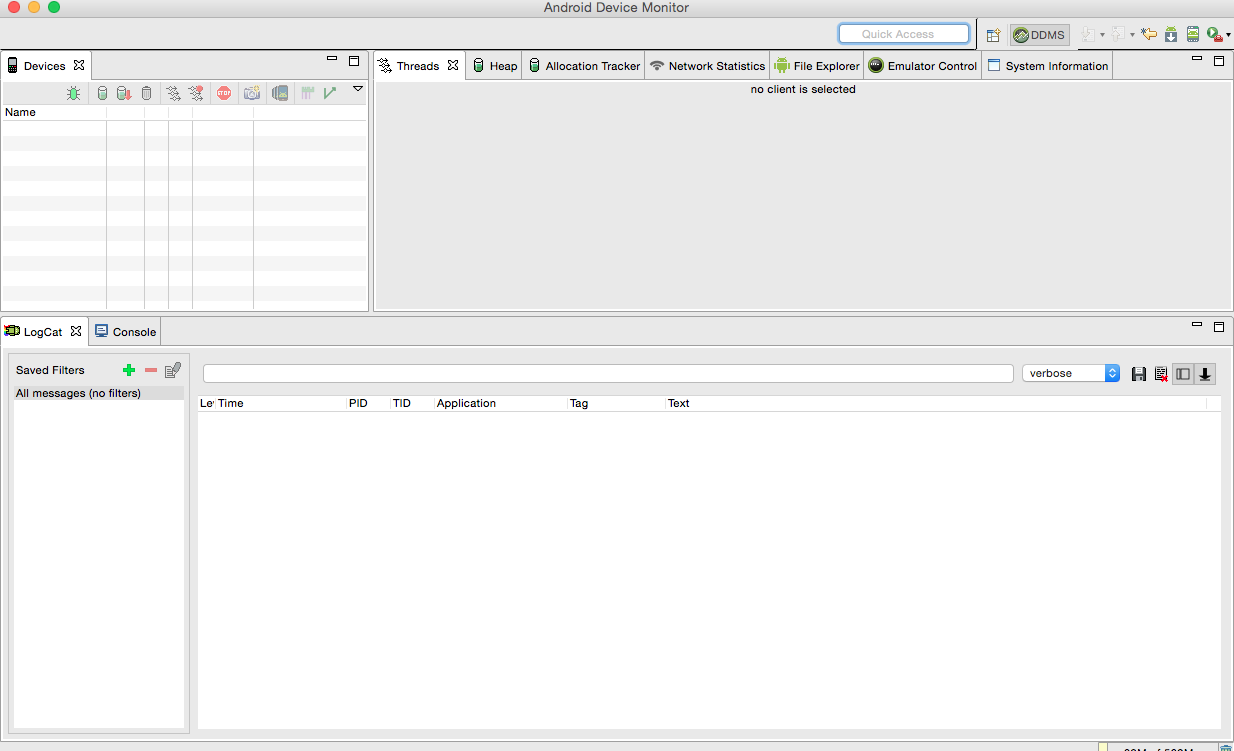The image size is (1234, 751).
Task: Open the Emulator Control tab
Action: point(923,66)
